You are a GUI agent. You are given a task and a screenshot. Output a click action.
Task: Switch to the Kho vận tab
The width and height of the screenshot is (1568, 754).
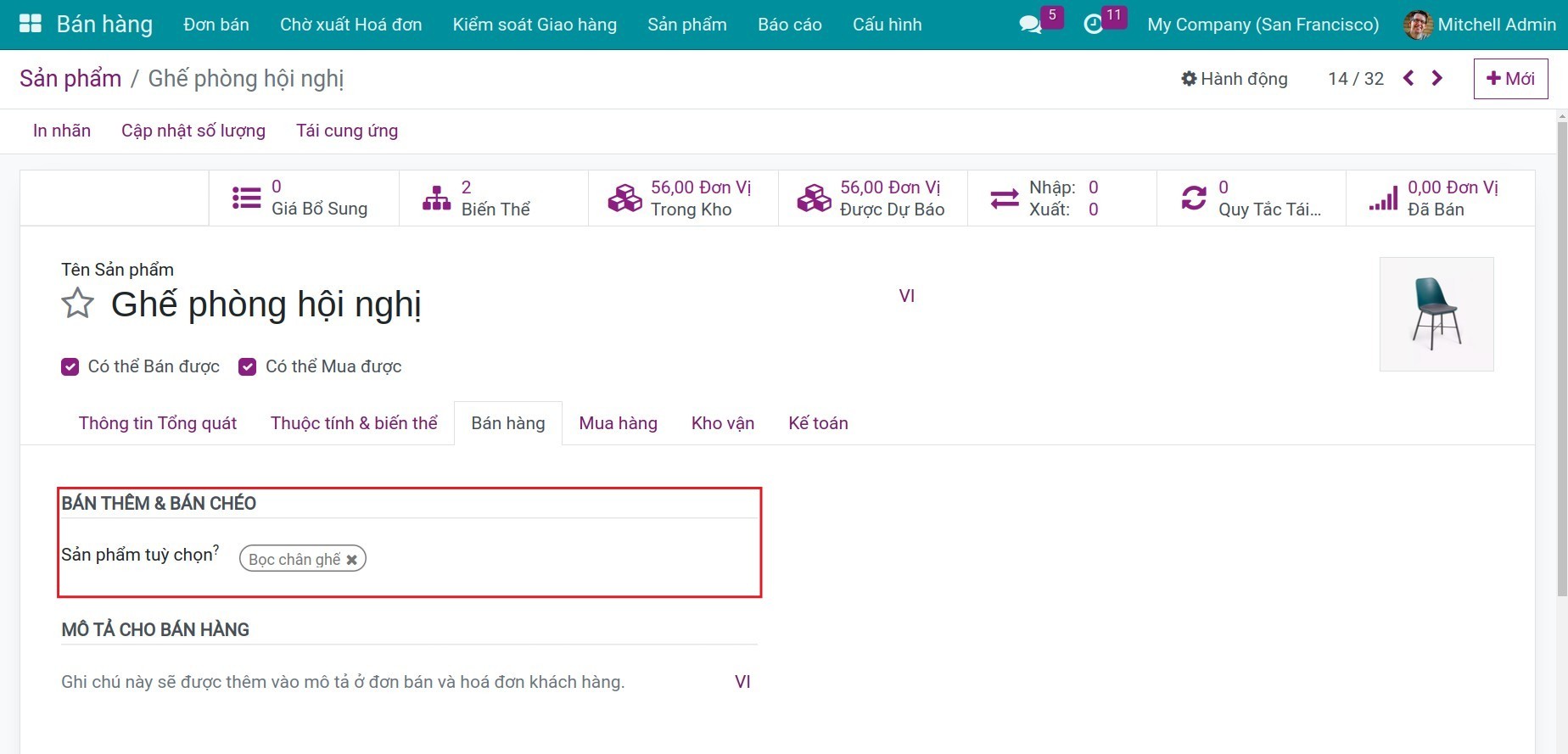click(722, 423)
